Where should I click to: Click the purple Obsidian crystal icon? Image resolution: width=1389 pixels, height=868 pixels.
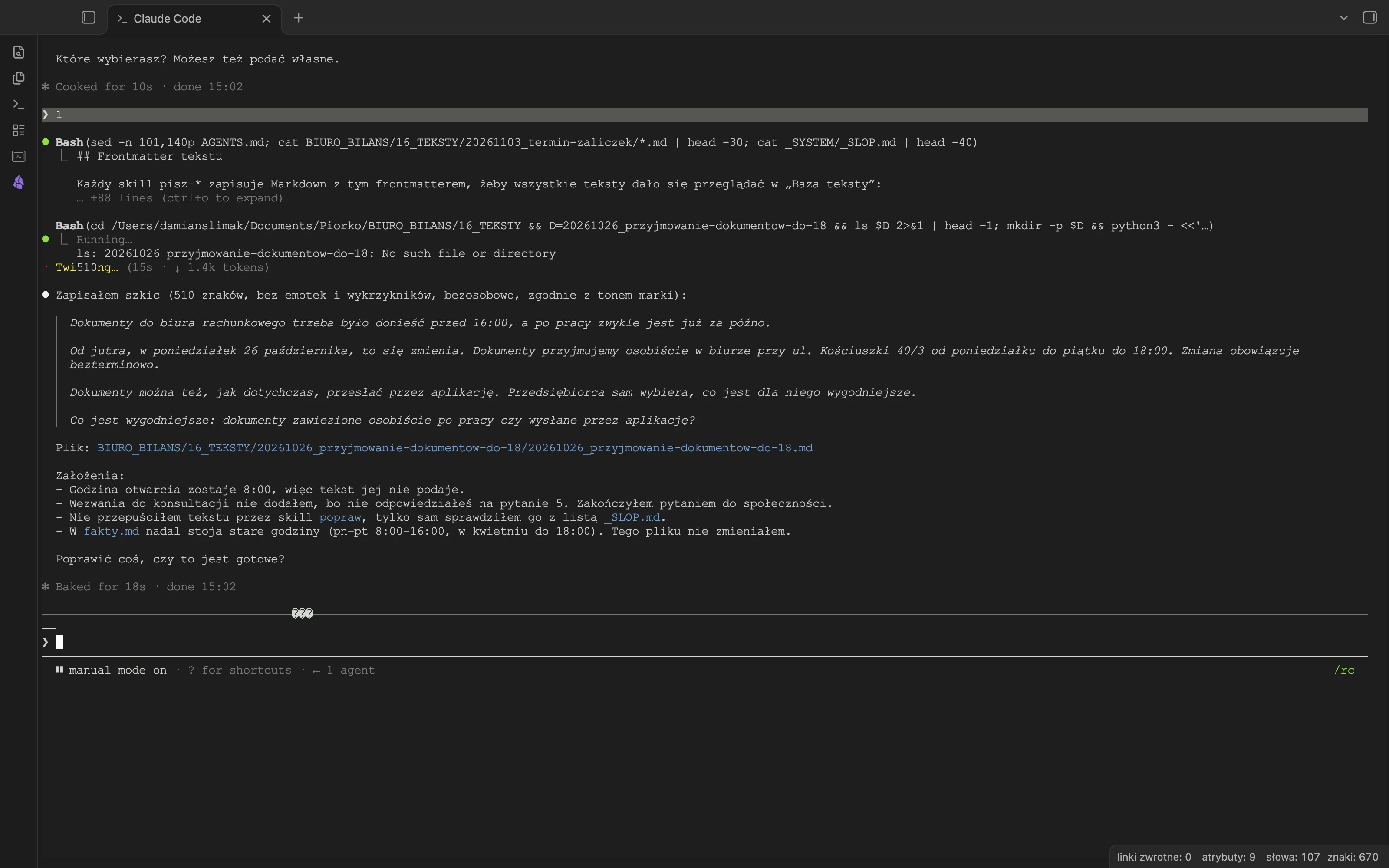click(18, 183)
